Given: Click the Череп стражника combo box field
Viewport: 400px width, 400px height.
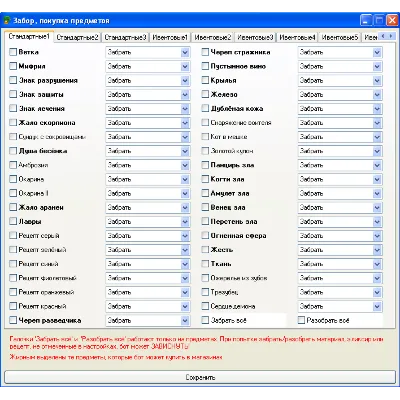Looking at the screenshot, I should [340, 52].
